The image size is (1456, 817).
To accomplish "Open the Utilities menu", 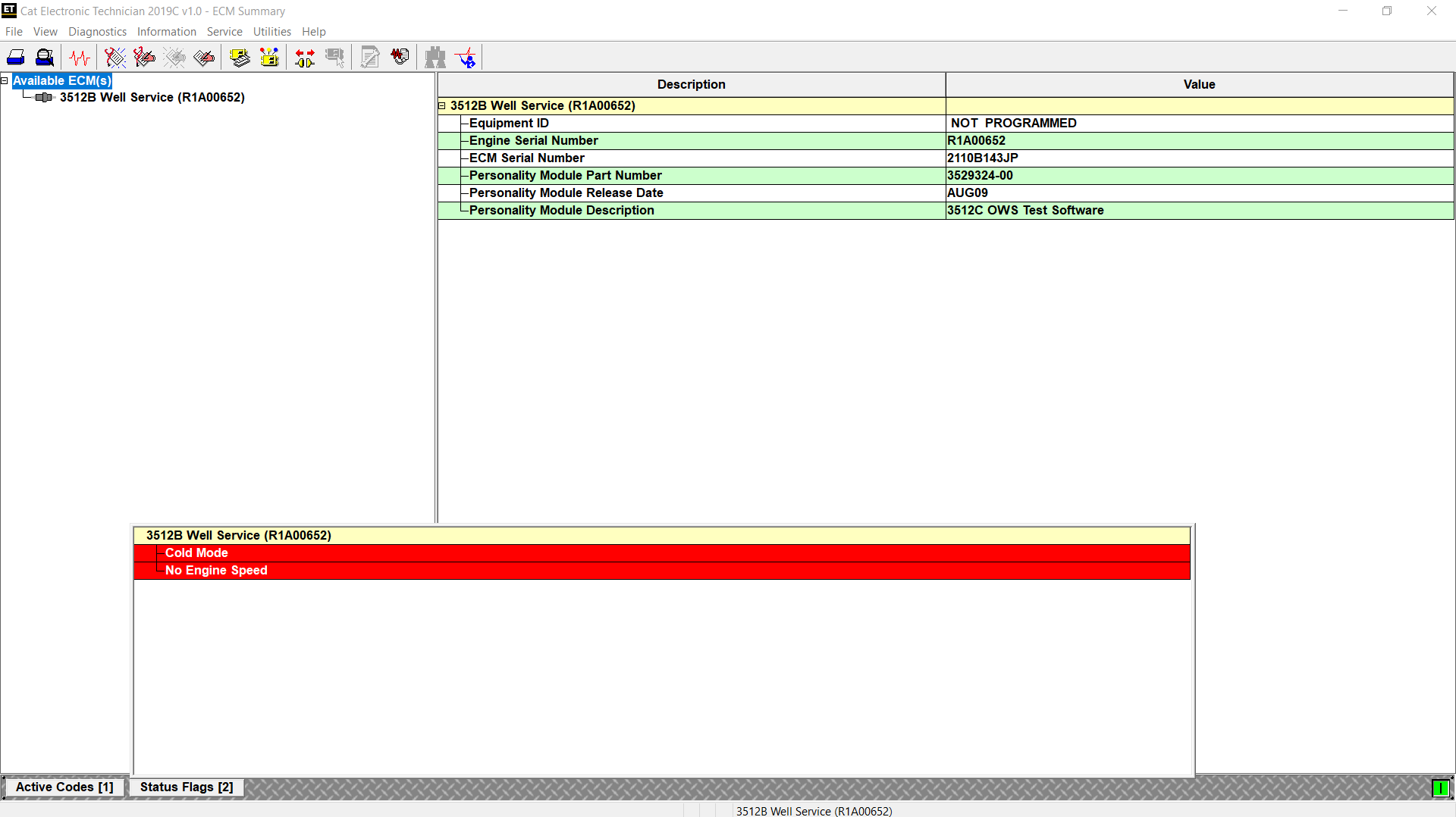I will 271,32.
